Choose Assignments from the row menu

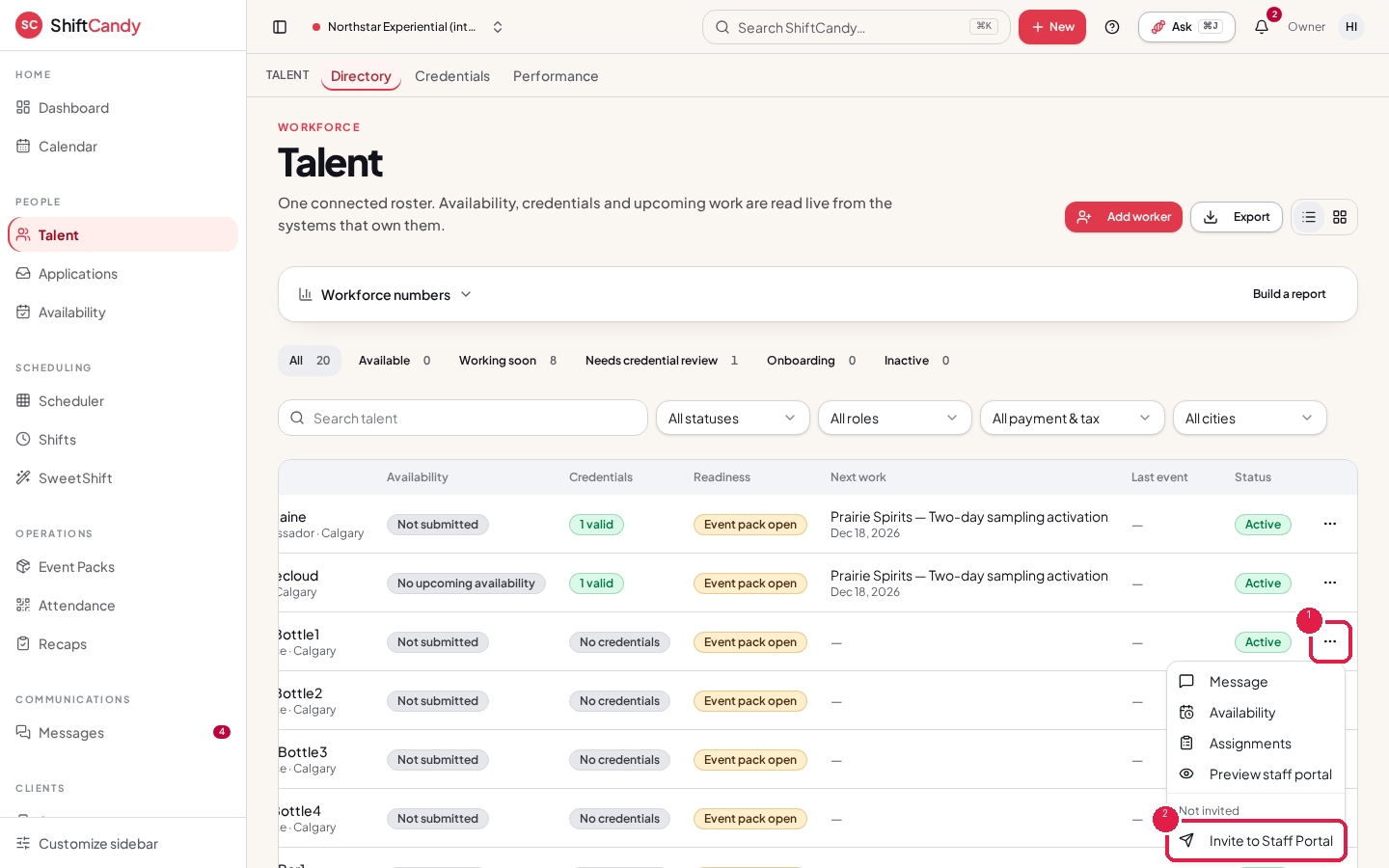point(1256,744)
